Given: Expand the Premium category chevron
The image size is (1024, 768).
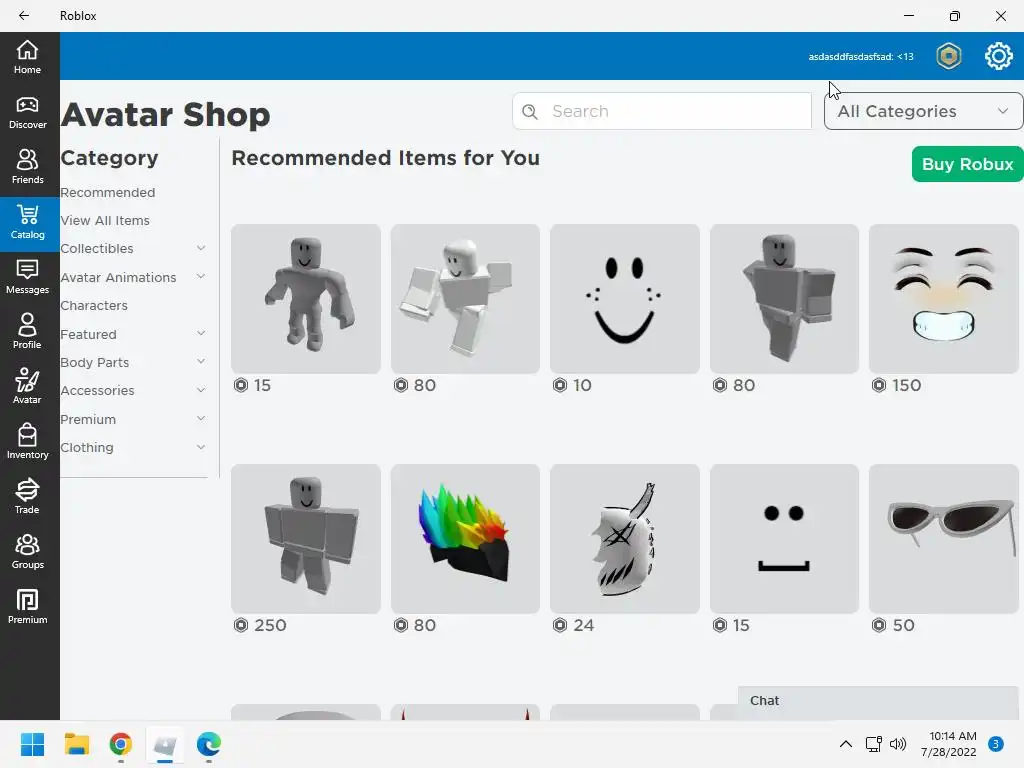Looking at the screenshot, I should pos(201,418).
